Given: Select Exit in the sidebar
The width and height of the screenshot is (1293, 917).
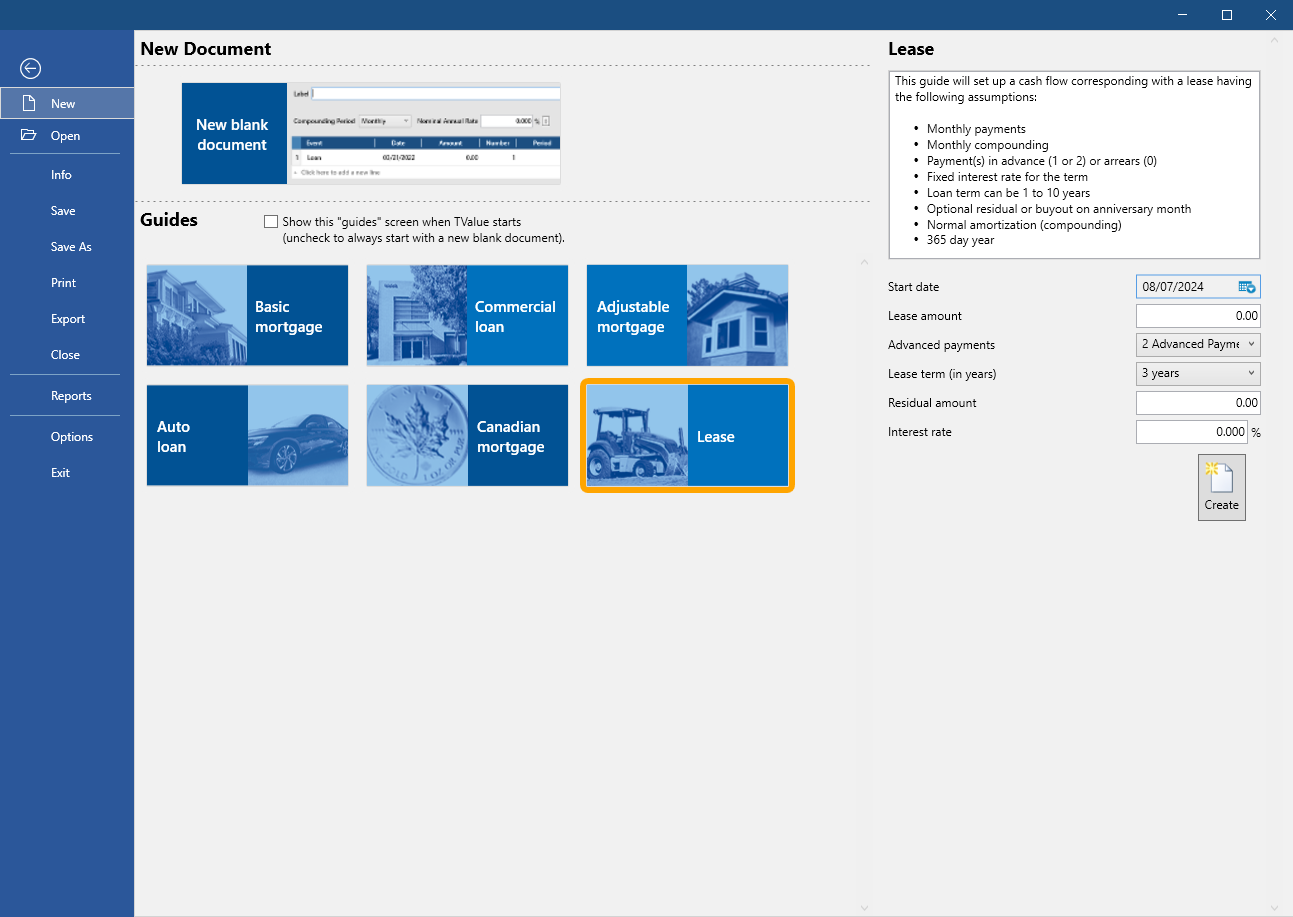Looking at the screenshot, I should point(60,472).
